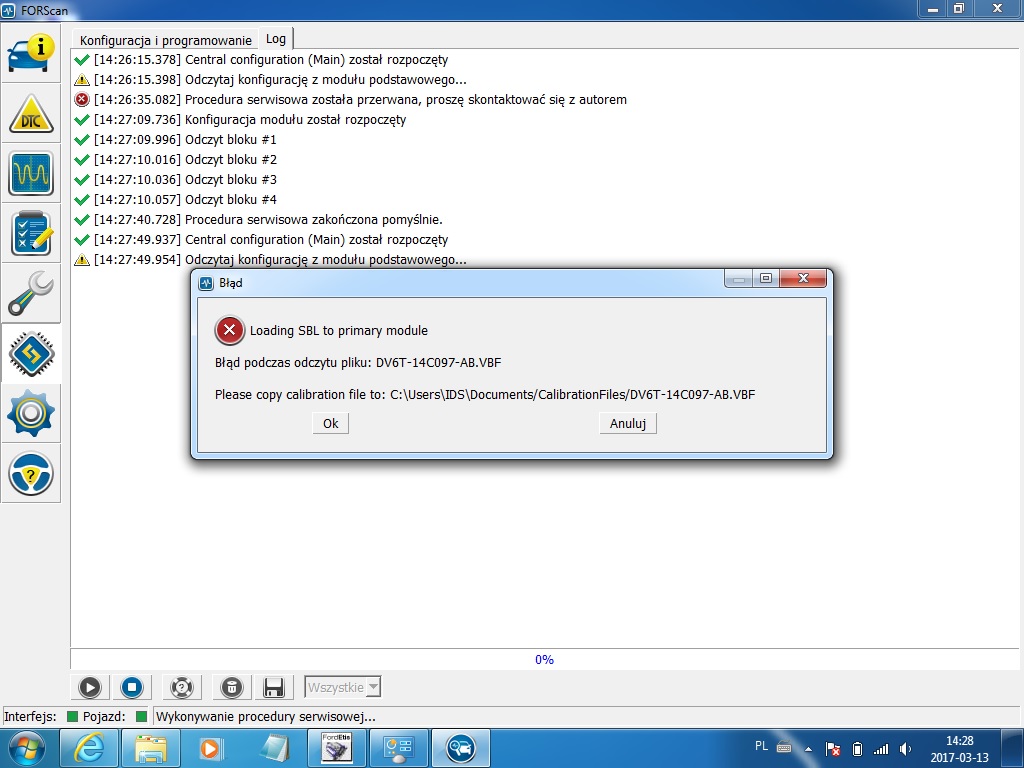Select the configuration and programming chip icon
This screenshot has width=1024, height=768.
click(31, 353)
